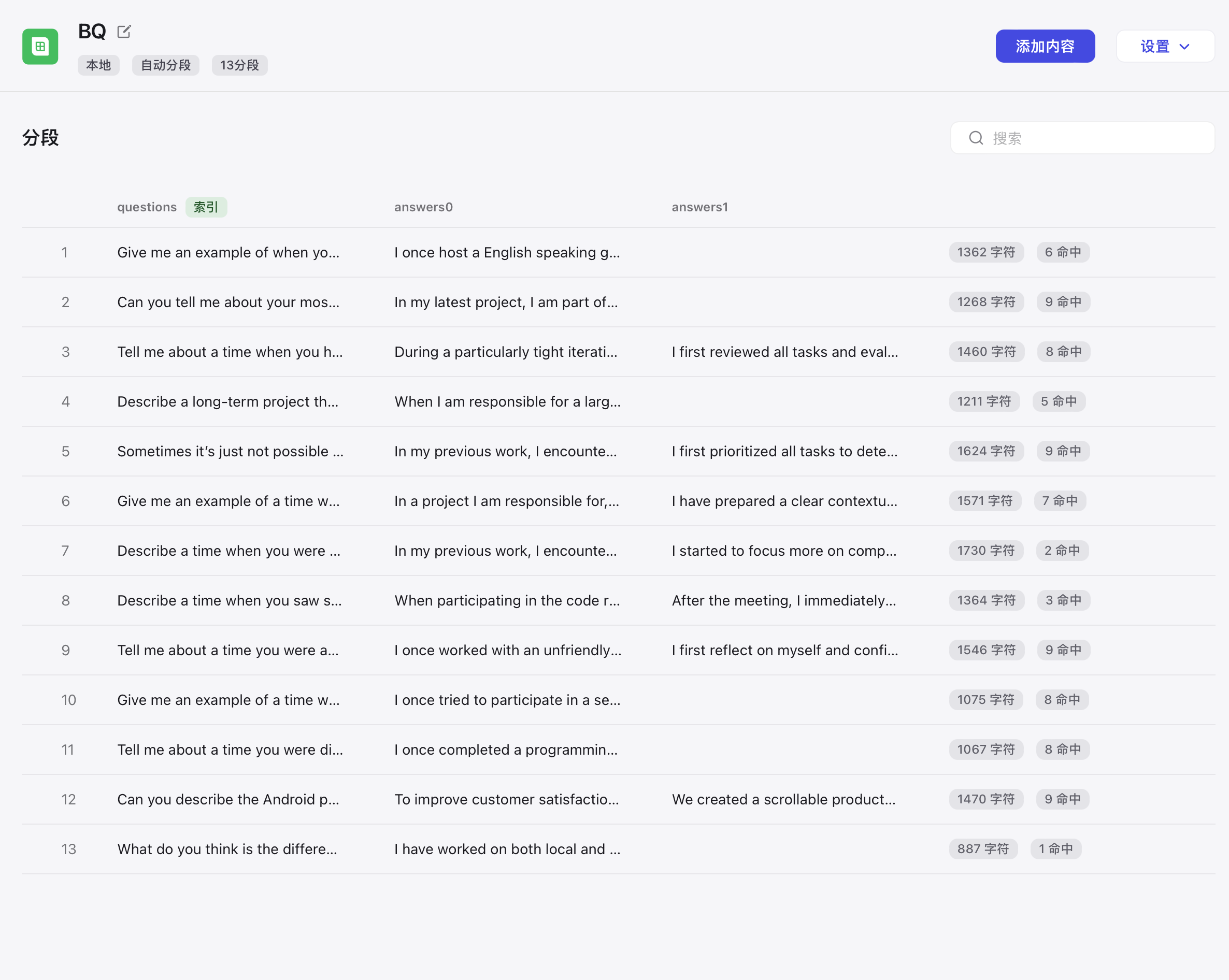Click the answers1 column header

tap(699, 207)
